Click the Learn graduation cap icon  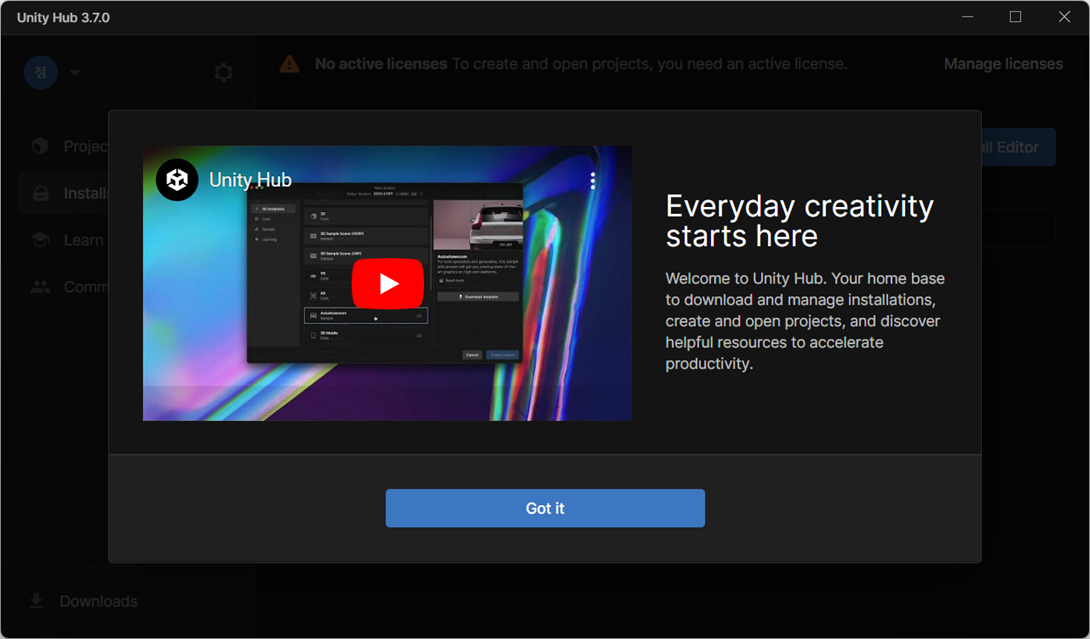click(40, 240)
